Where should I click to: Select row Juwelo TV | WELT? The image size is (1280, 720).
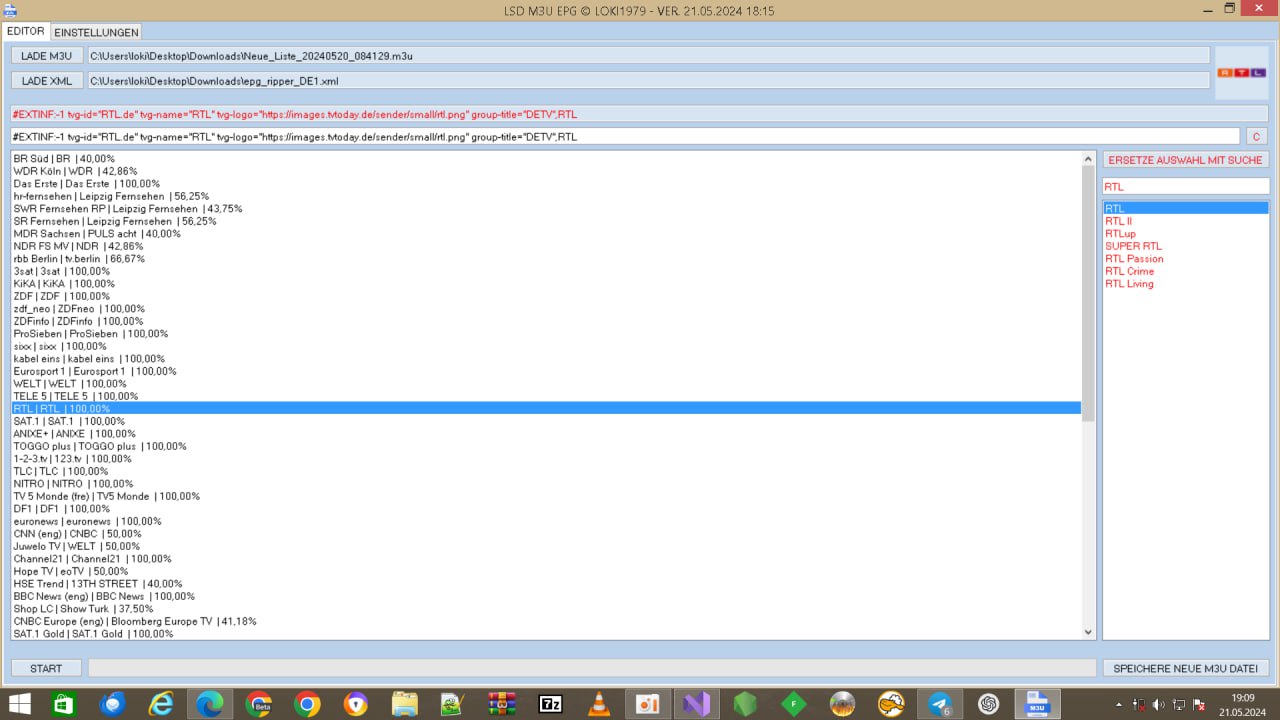(x=546, y=546)
